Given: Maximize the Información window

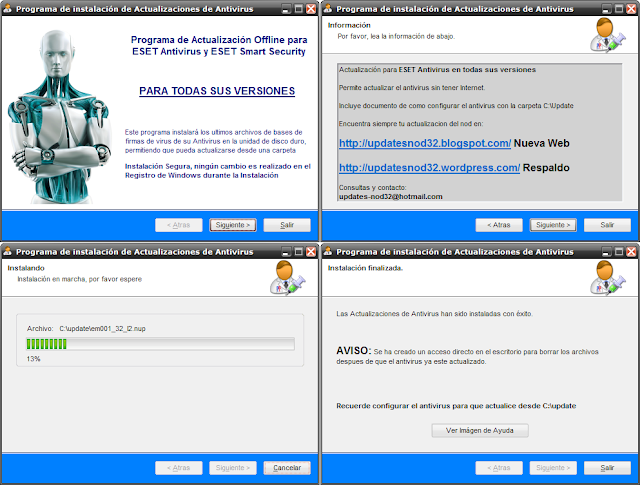Looking at the screenshot, I should click(x=619, y=9).
